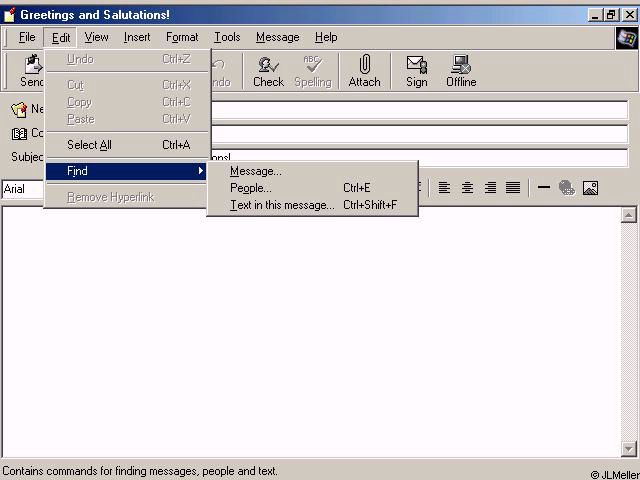Click inside the message body area
Viewport: 640px width, 480px height.
pyautogui.click(x=311, y=332)
